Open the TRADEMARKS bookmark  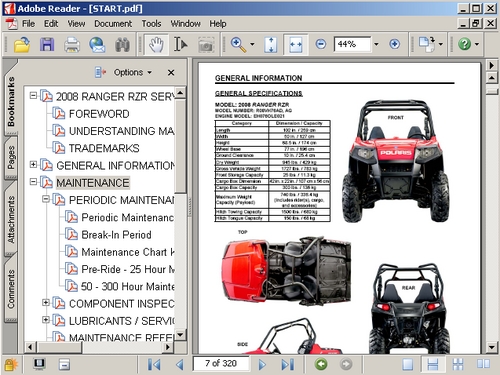point(104,148)
